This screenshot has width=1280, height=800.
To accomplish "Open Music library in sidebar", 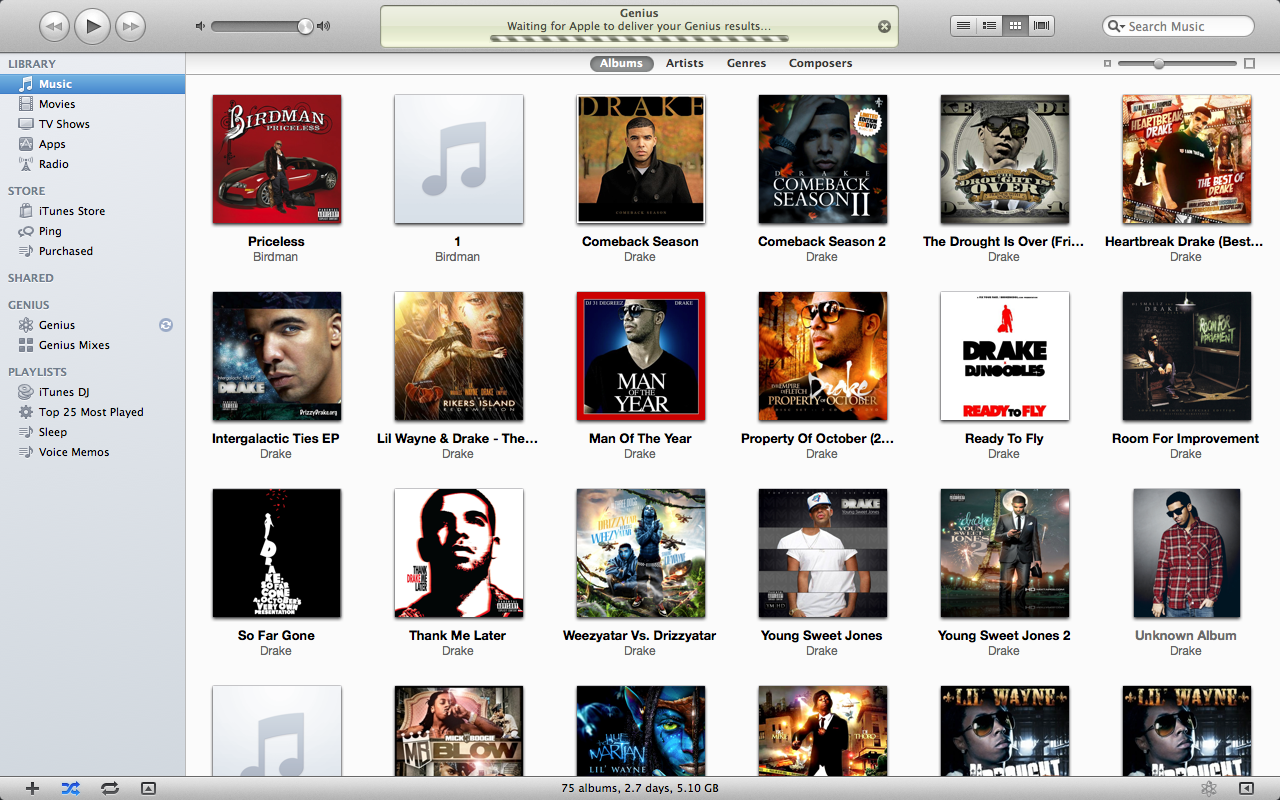I will [92, 84].
